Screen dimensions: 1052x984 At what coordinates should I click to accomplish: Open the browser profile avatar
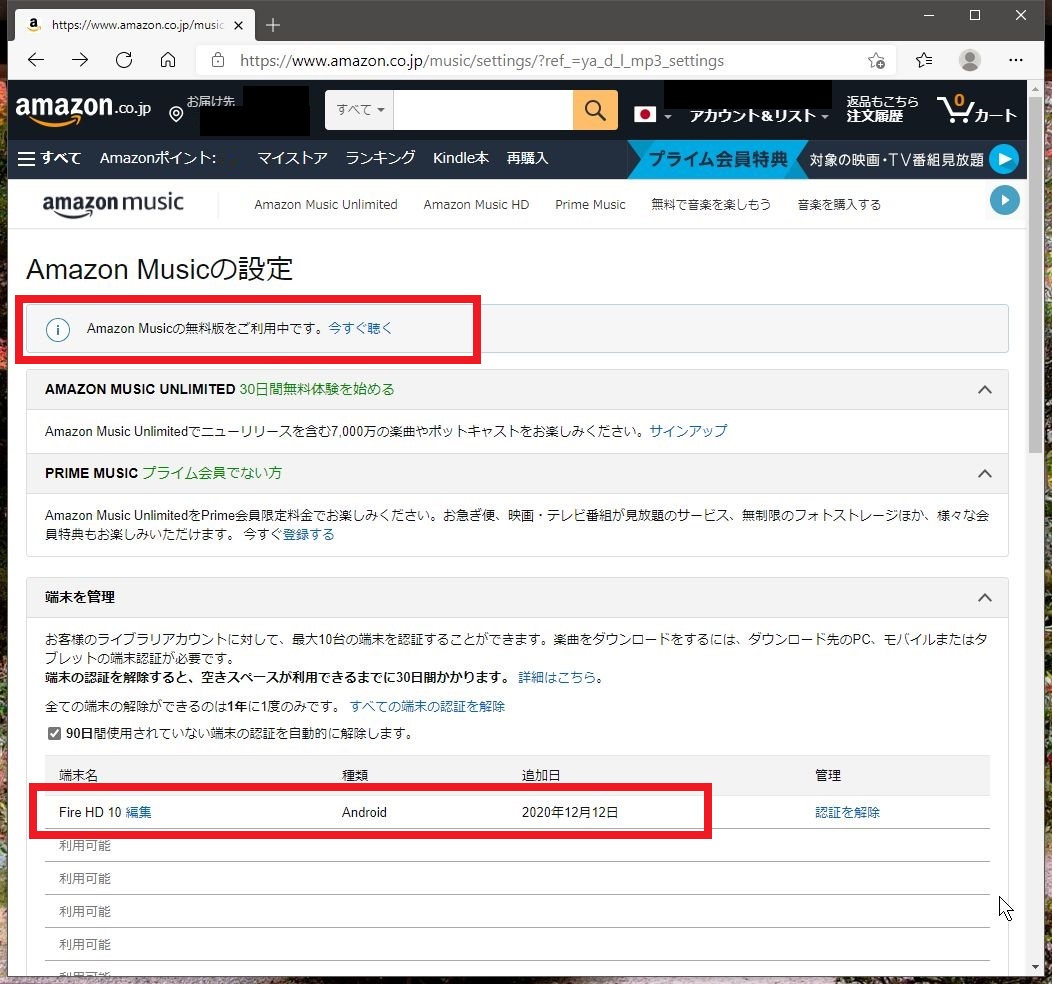point(969,60)
